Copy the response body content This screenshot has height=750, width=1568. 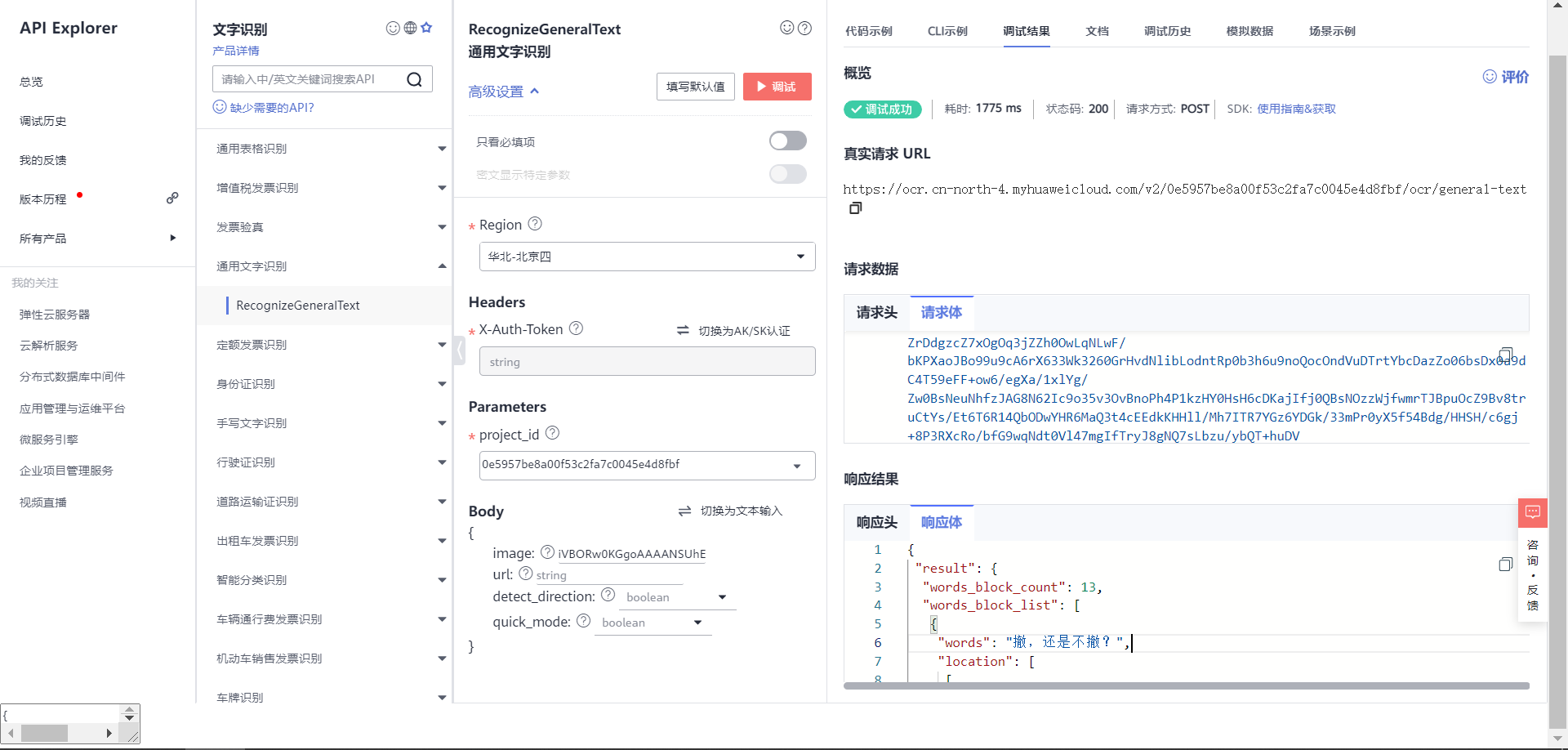click(1506, 564)
